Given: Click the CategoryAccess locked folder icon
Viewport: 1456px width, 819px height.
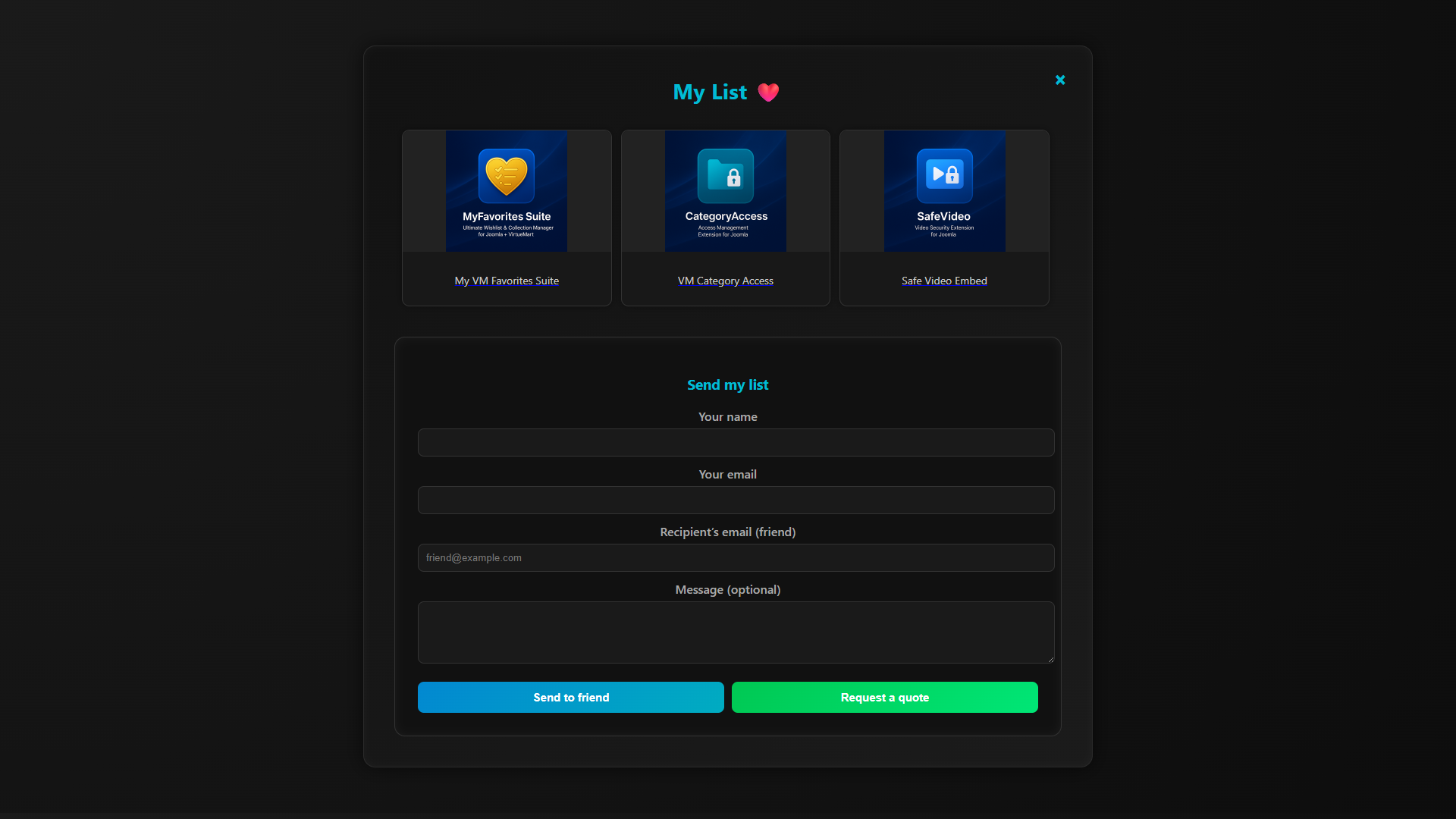Looking at the screenshot, I should [x=726, y=176].
